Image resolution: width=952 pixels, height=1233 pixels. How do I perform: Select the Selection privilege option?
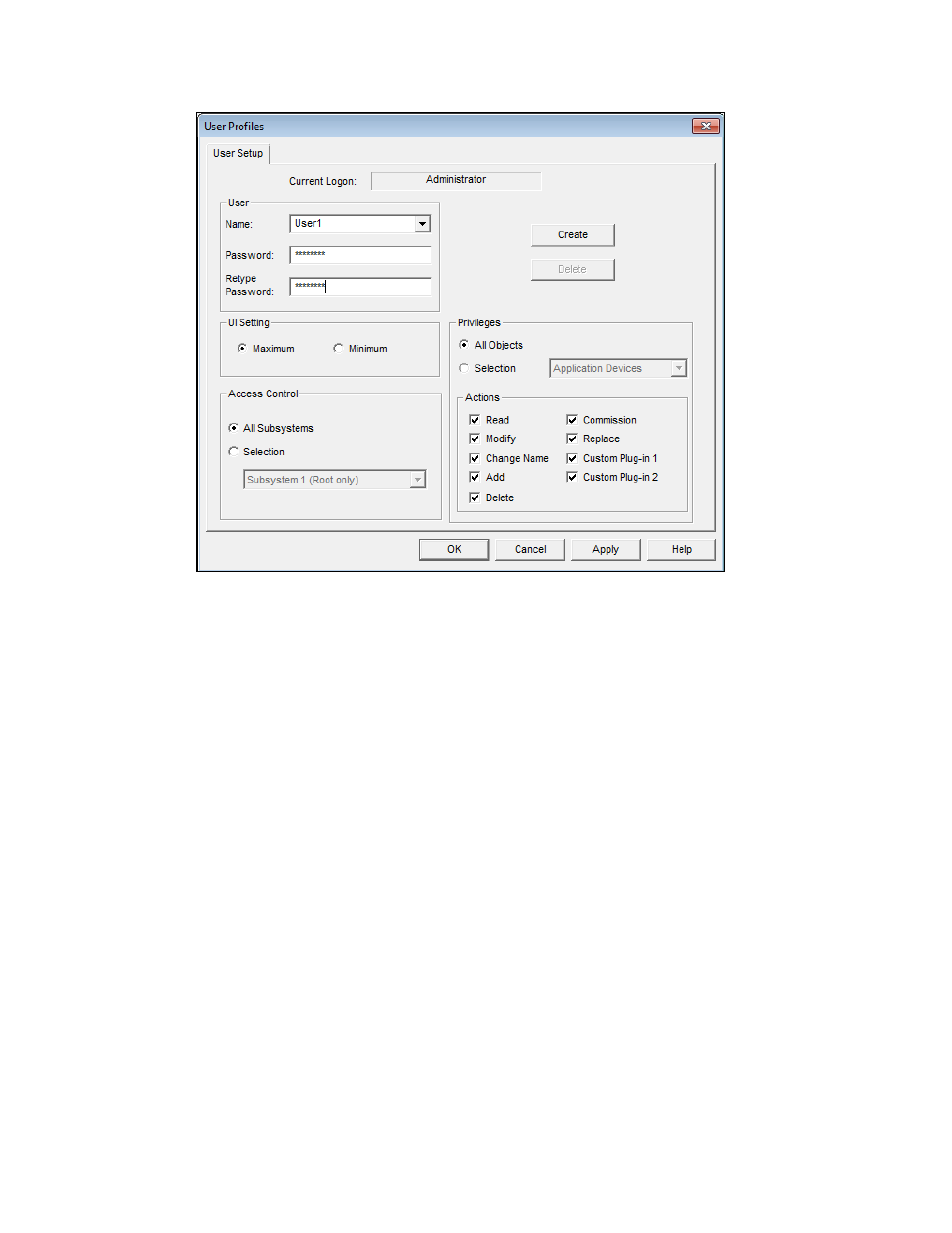pos(464,369)
